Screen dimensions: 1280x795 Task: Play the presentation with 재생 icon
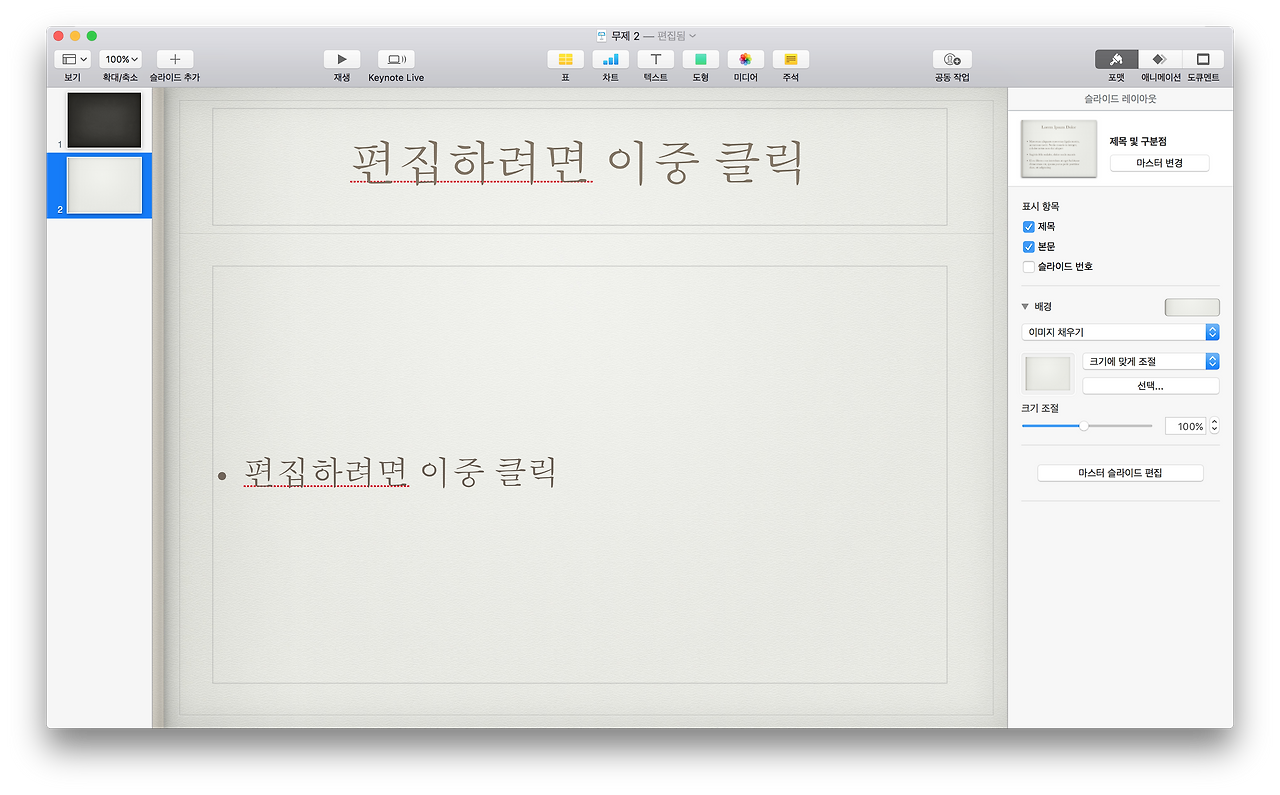(x=341, y=59)
